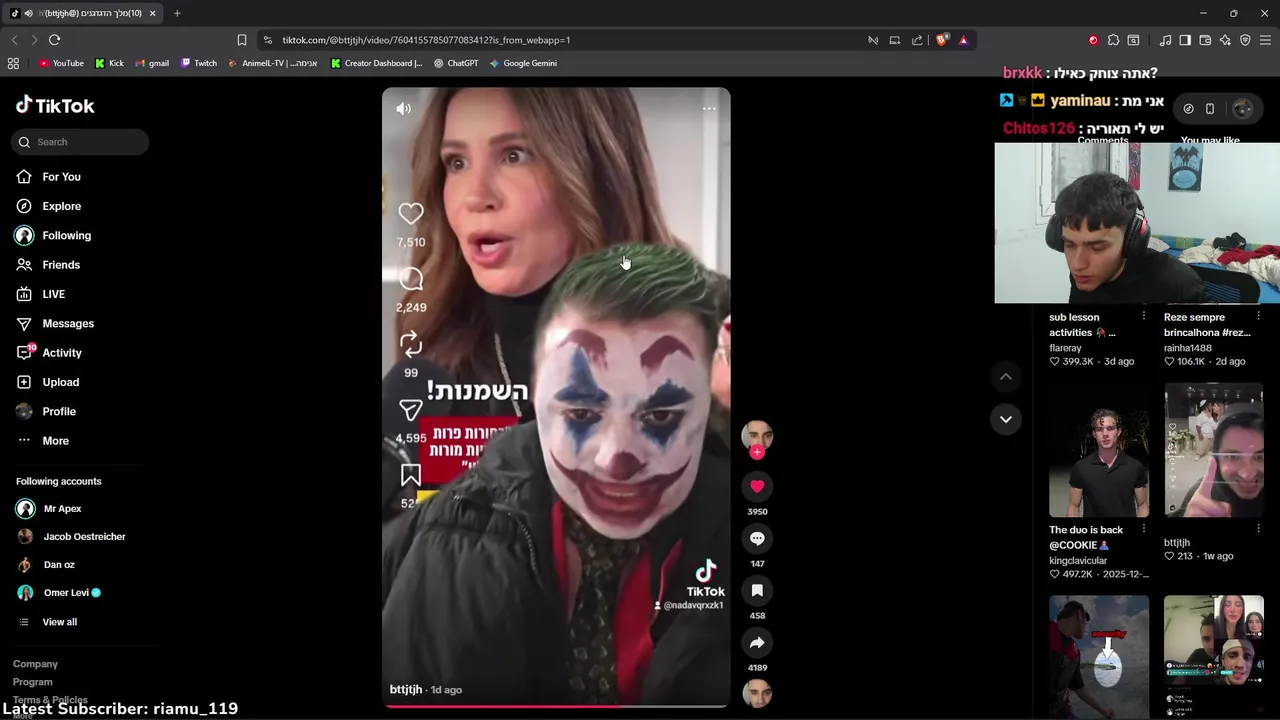Open the Upload page
This screenshot has height=720, width=1280.
click(x=60, y=382)
